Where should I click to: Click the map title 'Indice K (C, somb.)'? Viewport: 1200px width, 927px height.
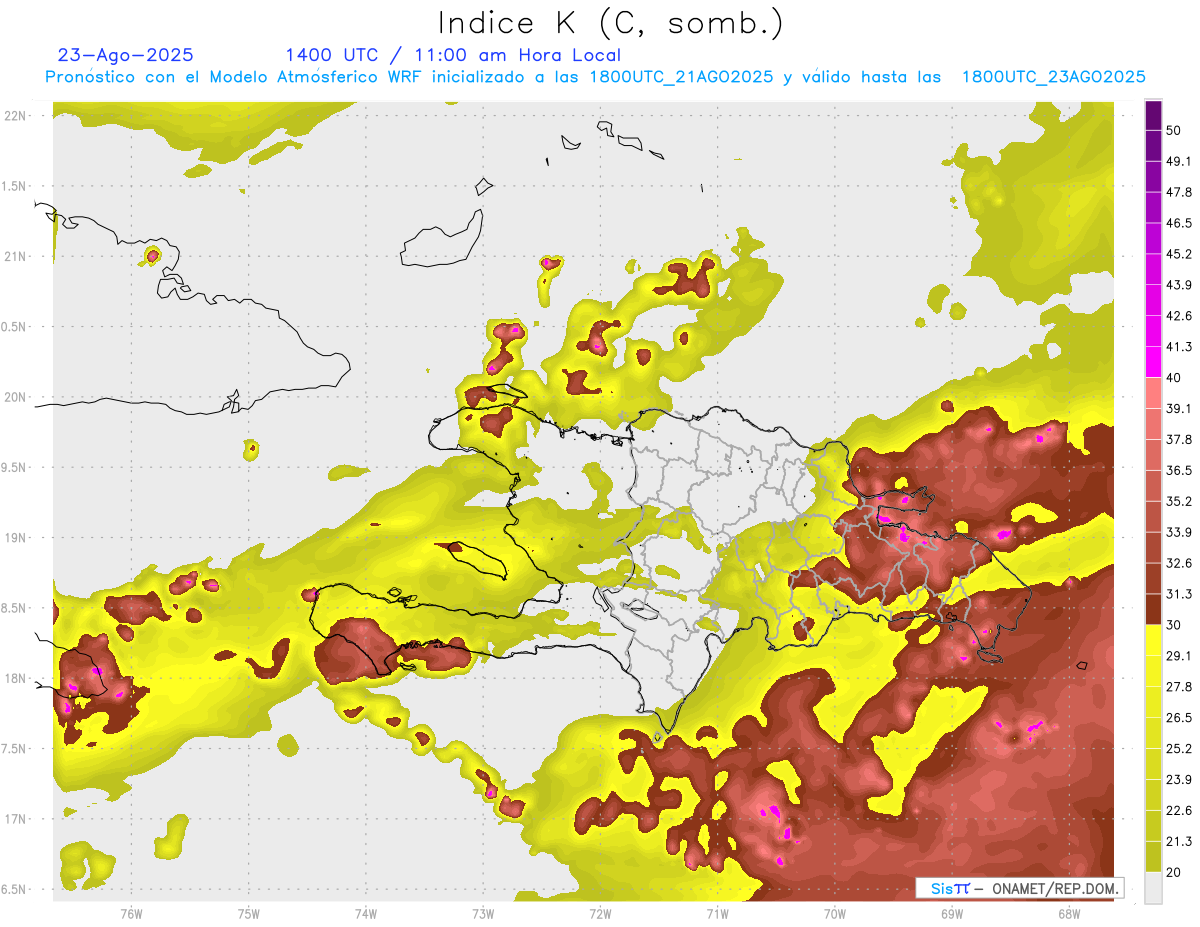point(611,23)
